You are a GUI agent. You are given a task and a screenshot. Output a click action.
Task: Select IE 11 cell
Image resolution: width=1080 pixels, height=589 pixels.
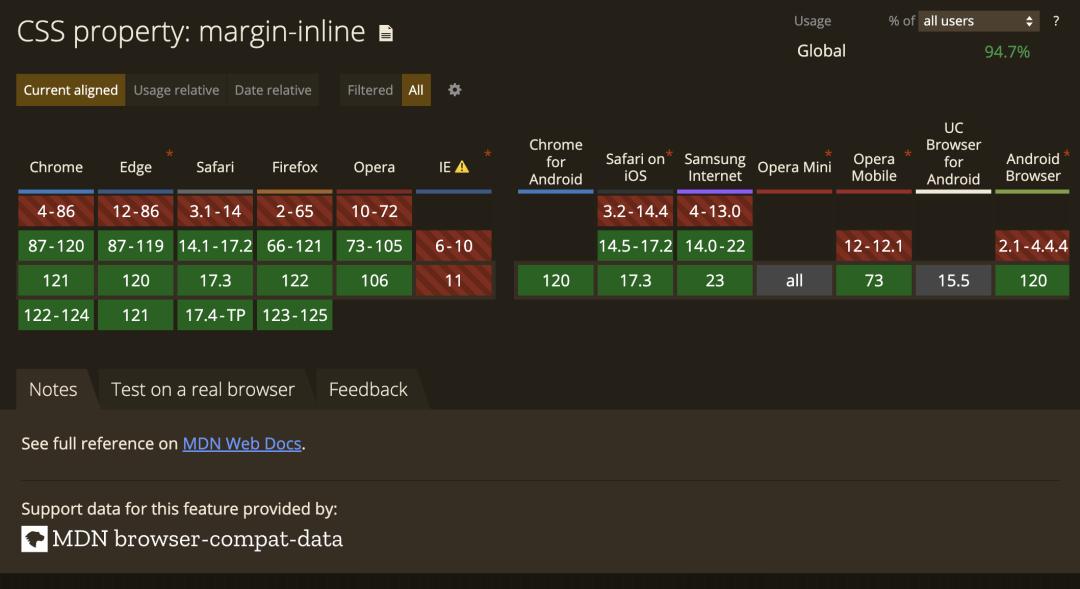click(454, 280)
